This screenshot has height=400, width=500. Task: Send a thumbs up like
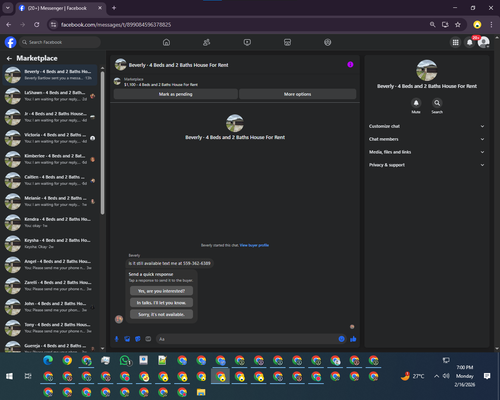(x=353, y=339)
